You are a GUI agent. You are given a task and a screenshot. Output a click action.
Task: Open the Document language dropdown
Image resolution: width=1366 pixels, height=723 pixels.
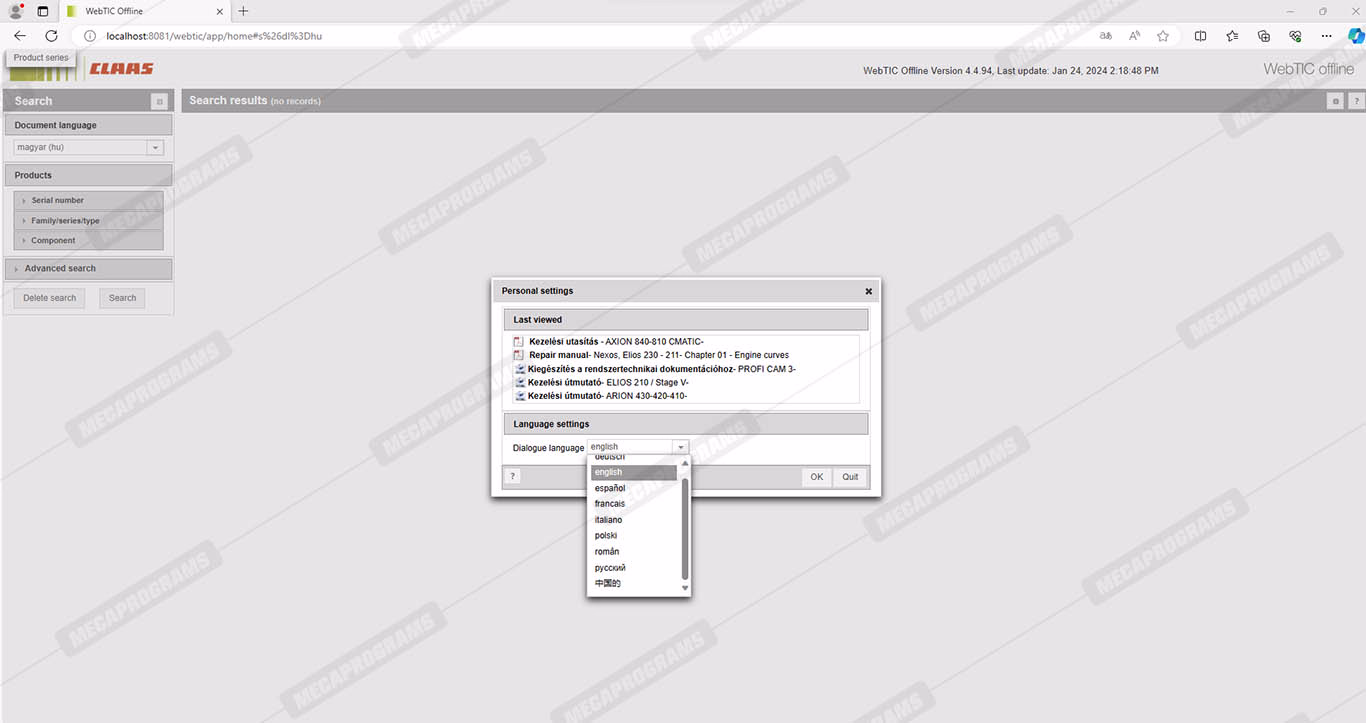coord(155,148)
